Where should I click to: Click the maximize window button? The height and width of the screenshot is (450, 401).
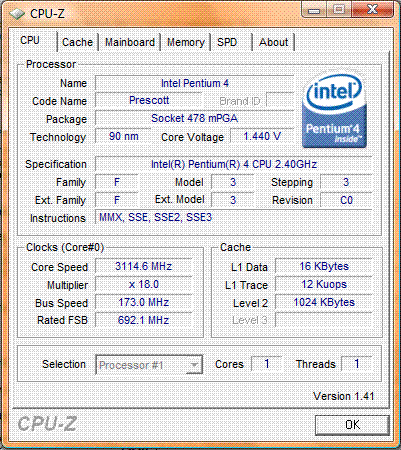pyautogui.click(x=339, y=10)
